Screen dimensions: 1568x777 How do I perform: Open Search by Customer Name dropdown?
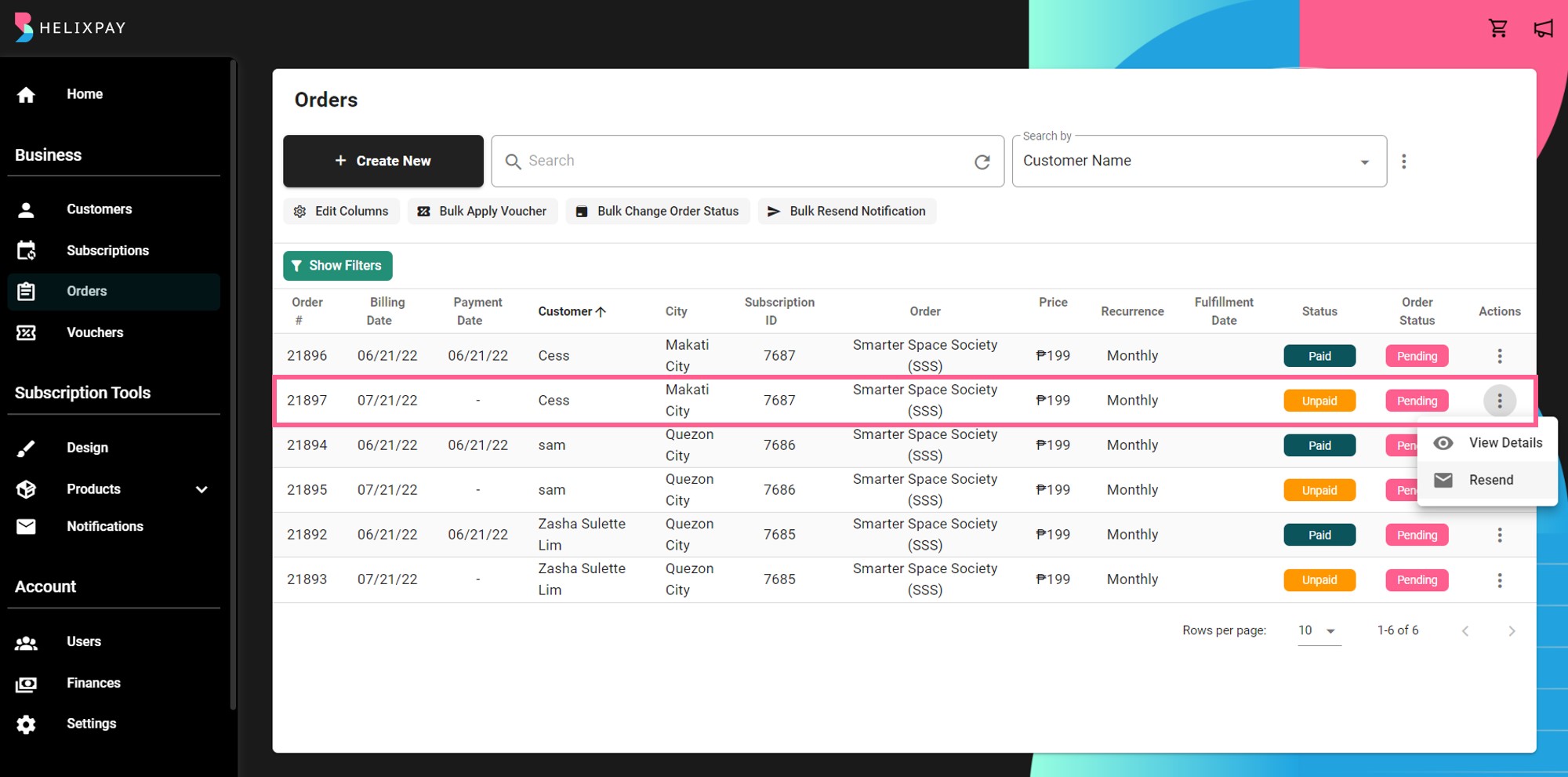[x=1199, y=161]
